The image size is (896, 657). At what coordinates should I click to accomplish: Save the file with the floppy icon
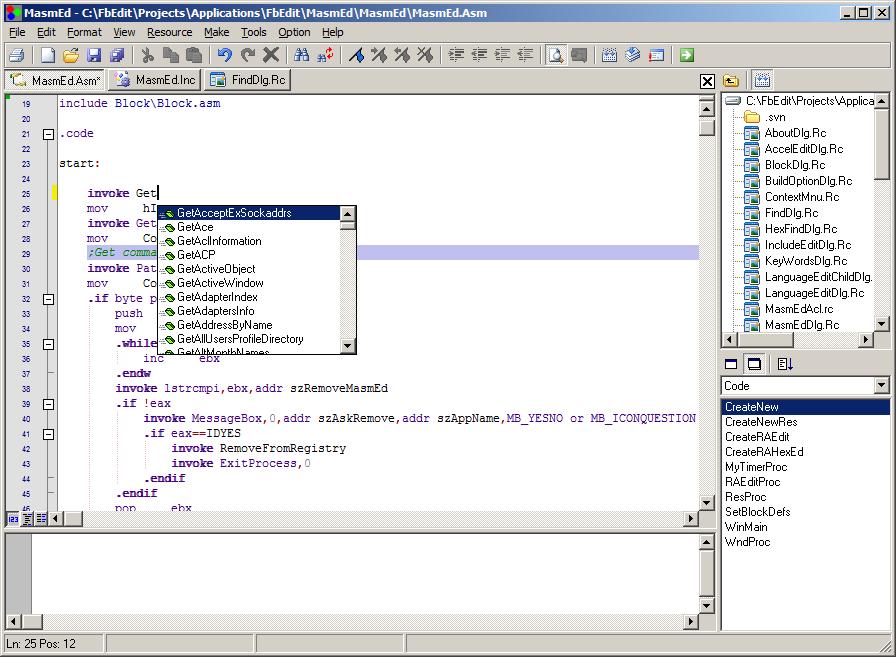click(94, 55)
